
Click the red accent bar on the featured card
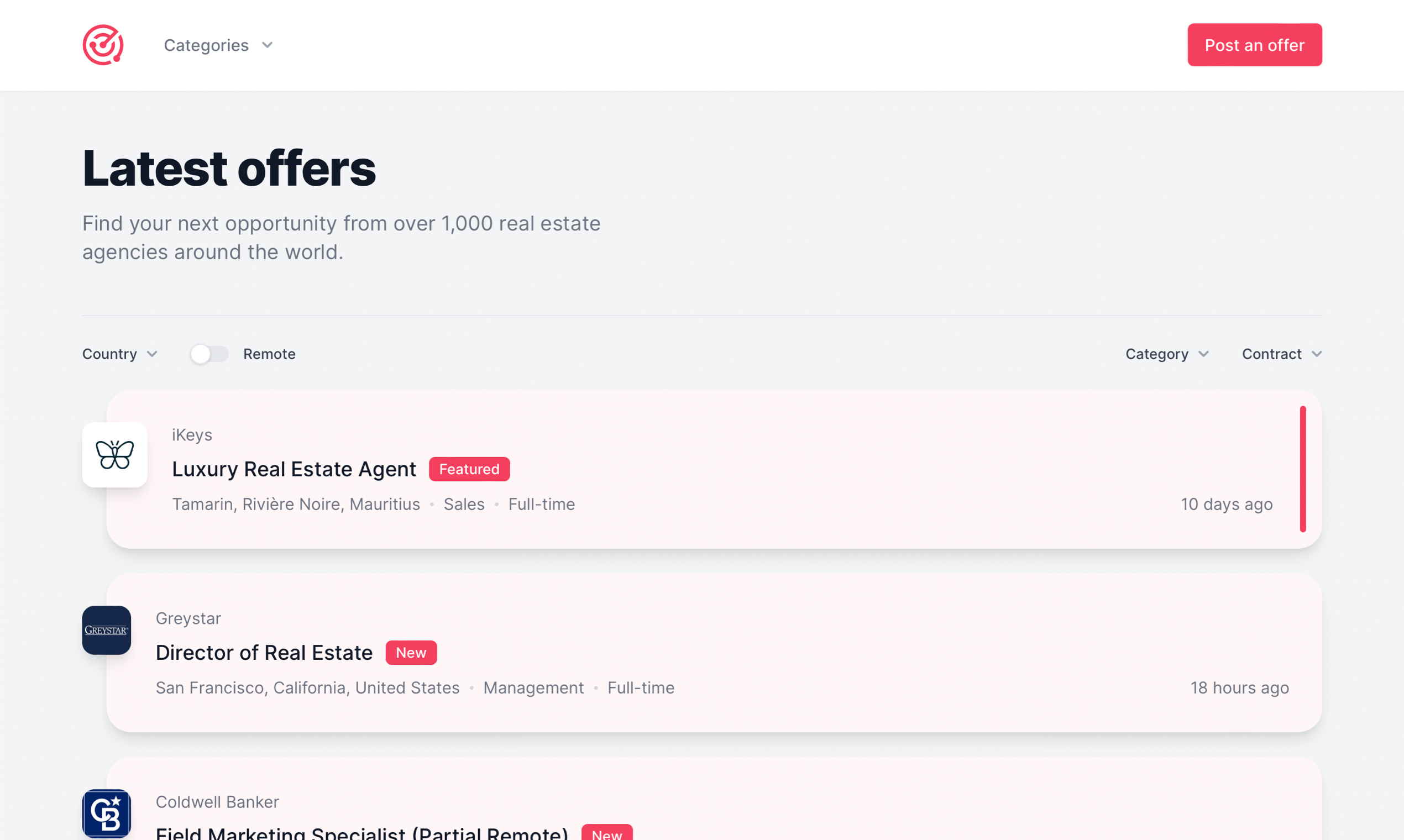click(1303, 469)
